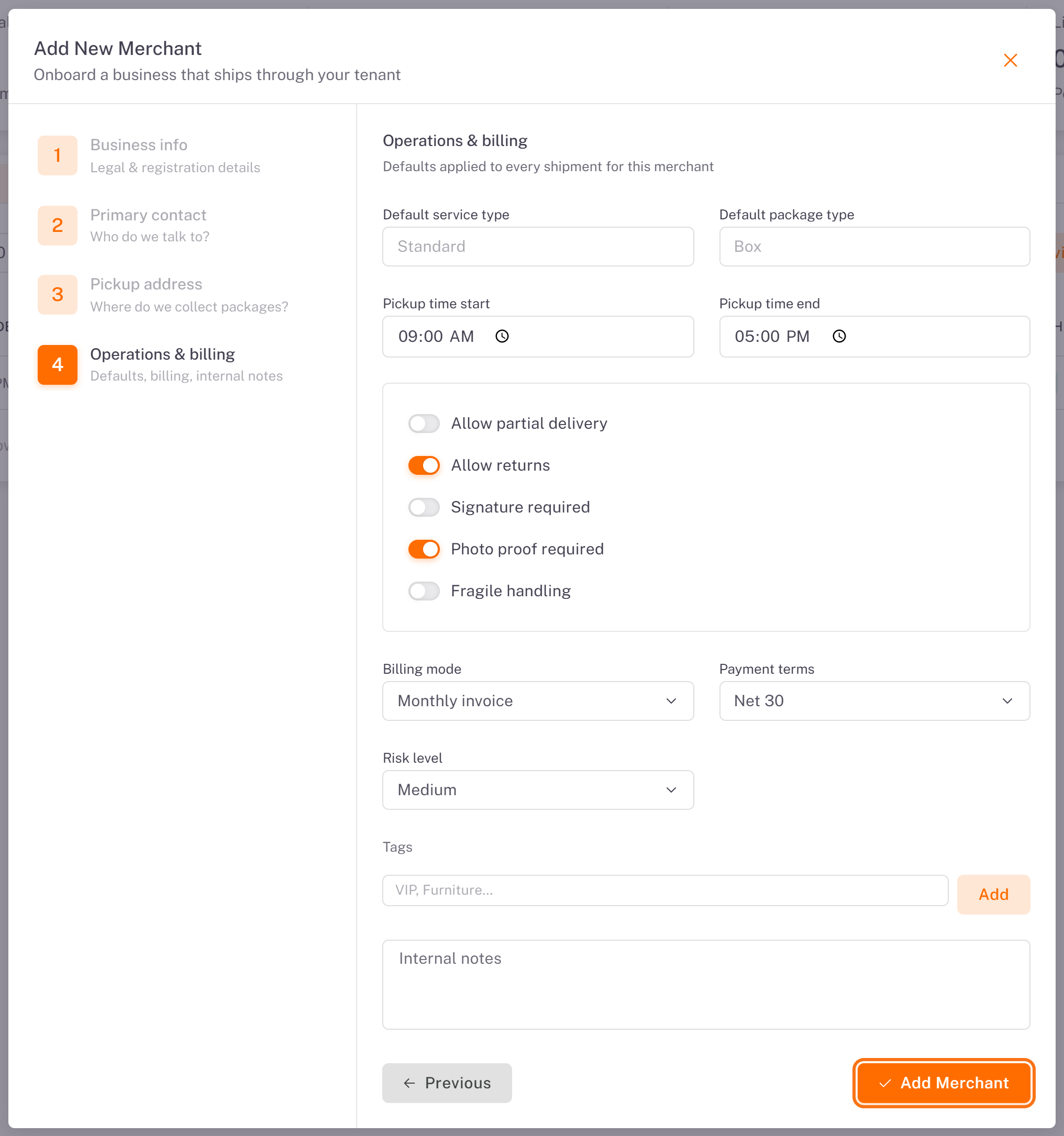Click the Tags input field
Screen dimensions: 1064x1136
(665, 890)
